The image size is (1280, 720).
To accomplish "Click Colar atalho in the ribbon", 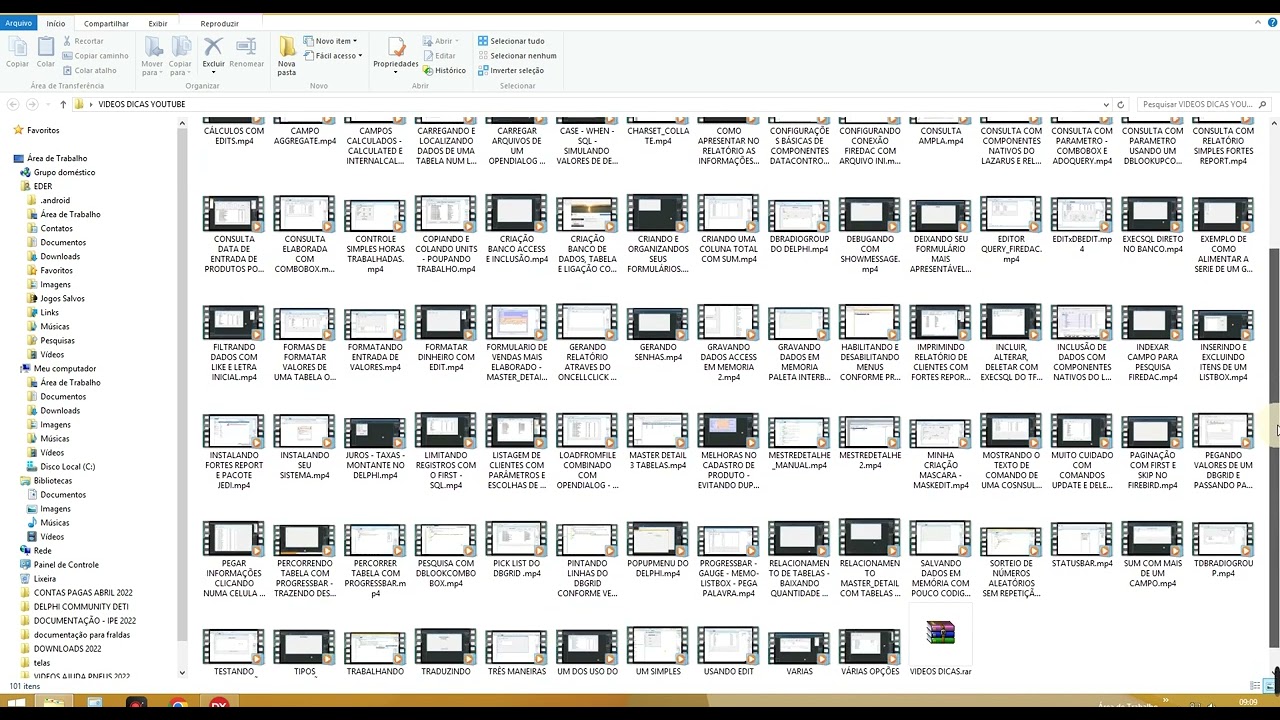I will tap(89, 70).
